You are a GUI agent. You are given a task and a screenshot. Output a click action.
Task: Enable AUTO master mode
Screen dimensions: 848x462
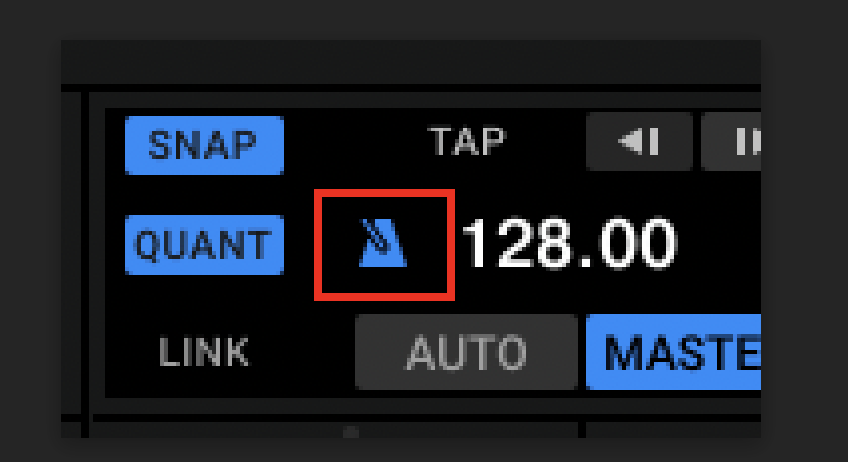click(466, 352)
